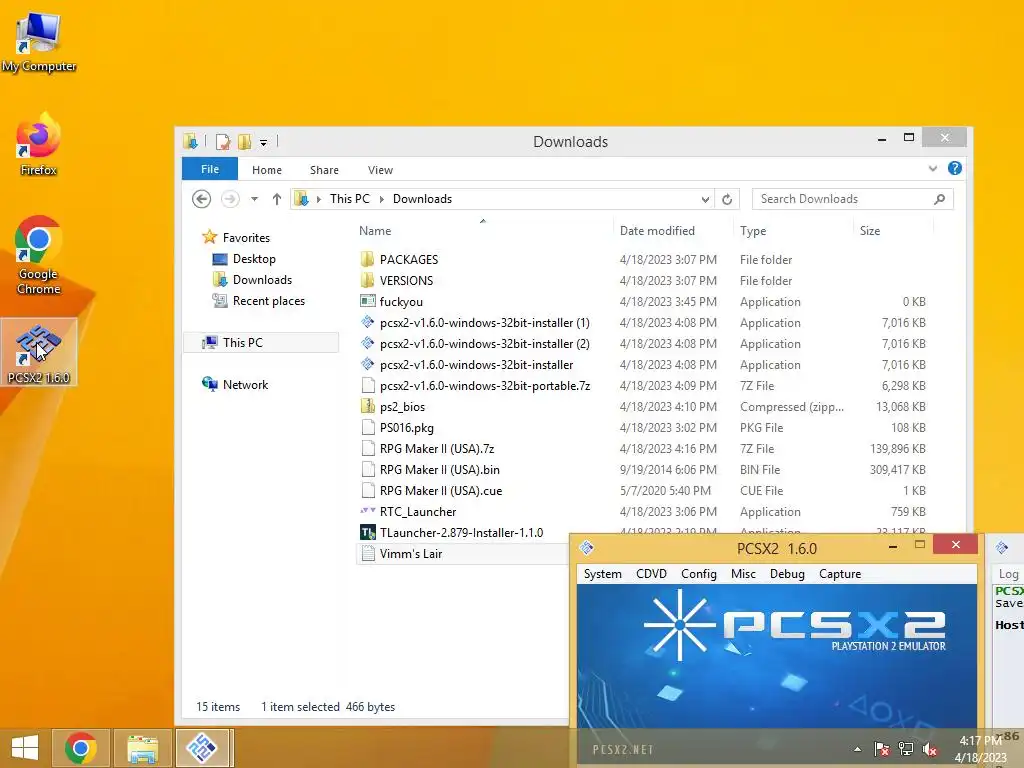
Task: Open the View ribbon tab
Action: click(380, 170)
